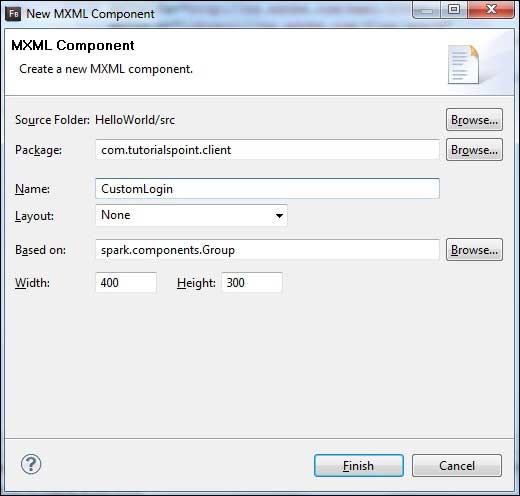This screenshot has width=520, height=496.
Task: Browse for the Source Folder
Action: click(474, 120)
